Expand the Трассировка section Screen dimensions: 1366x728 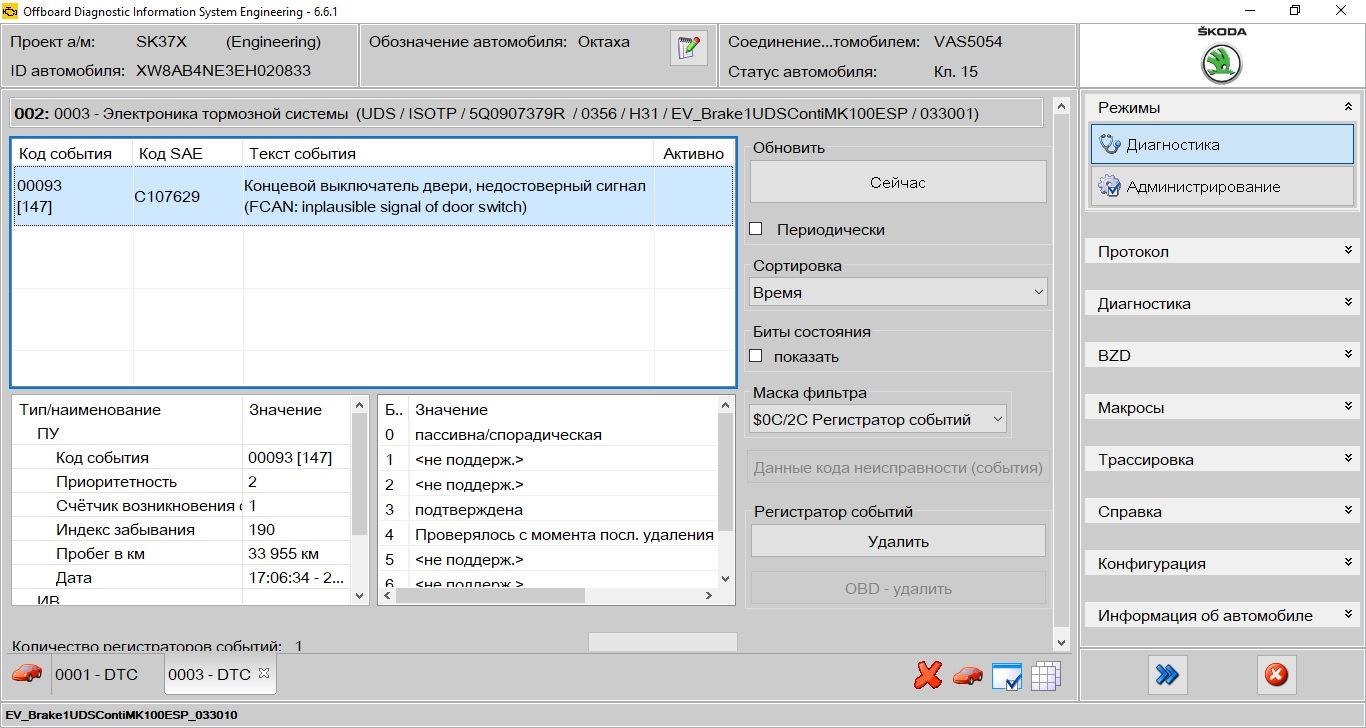point(1221,459)
